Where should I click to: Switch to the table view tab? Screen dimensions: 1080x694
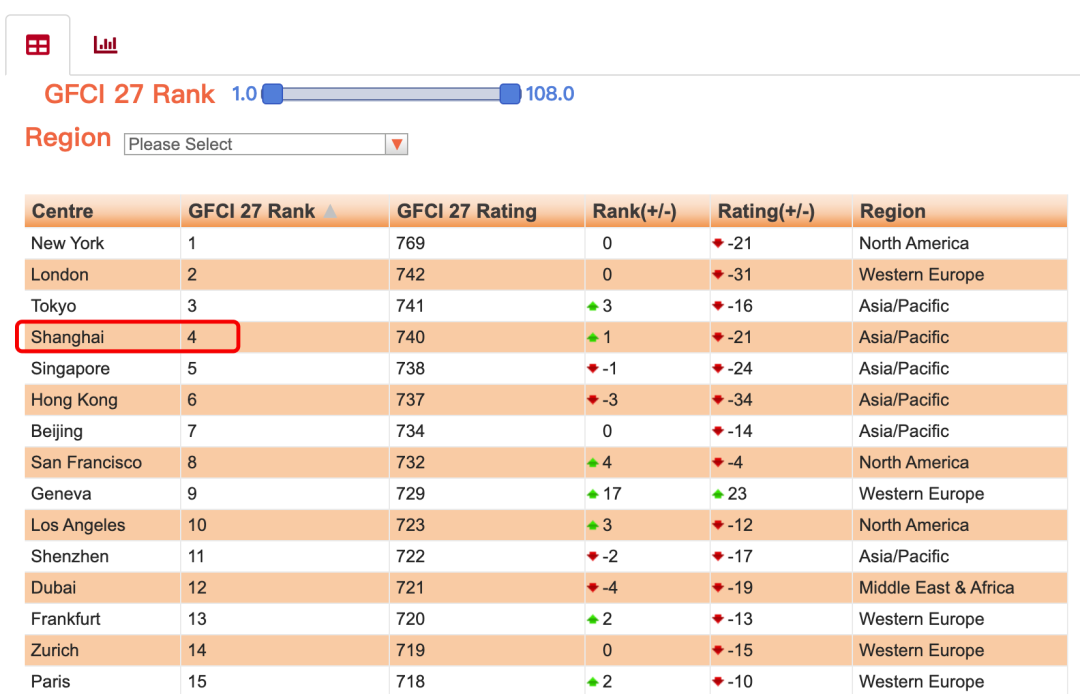click(38, 45)
